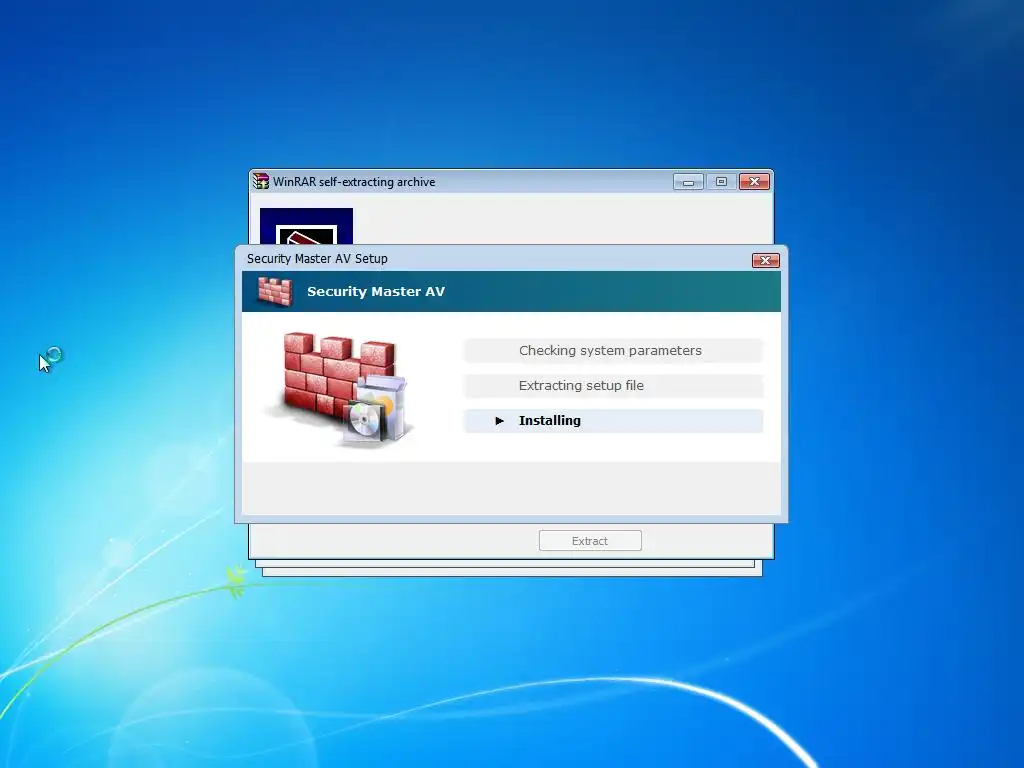Minimize the WinRAR self-extracting archive window
The height and width of the screenshot is (768, 1024).
point(688,182)
